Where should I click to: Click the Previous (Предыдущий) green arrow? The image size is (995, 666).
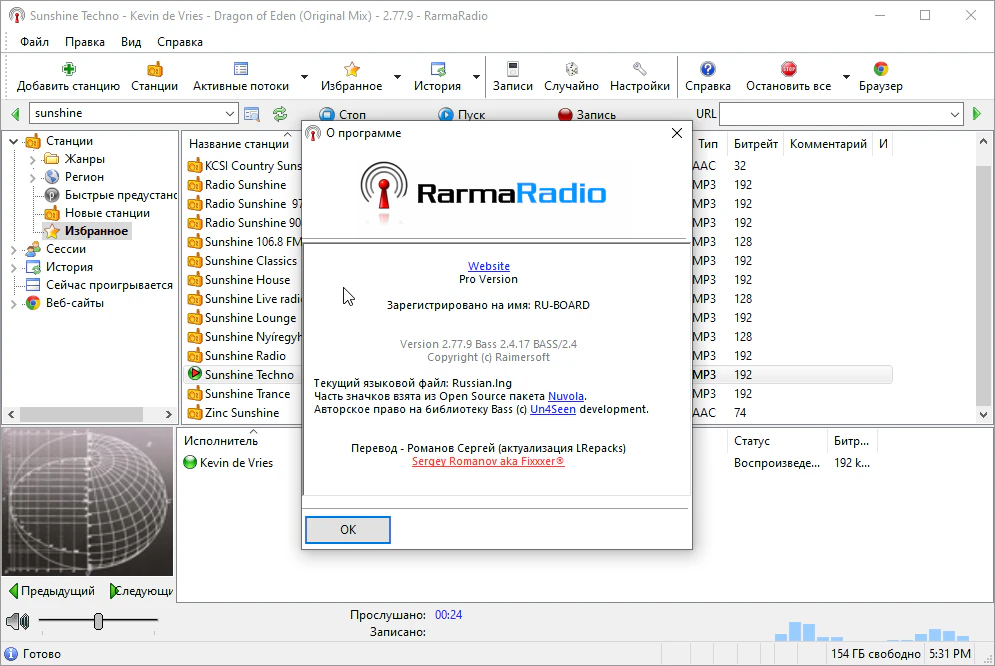tap(14, 591)
